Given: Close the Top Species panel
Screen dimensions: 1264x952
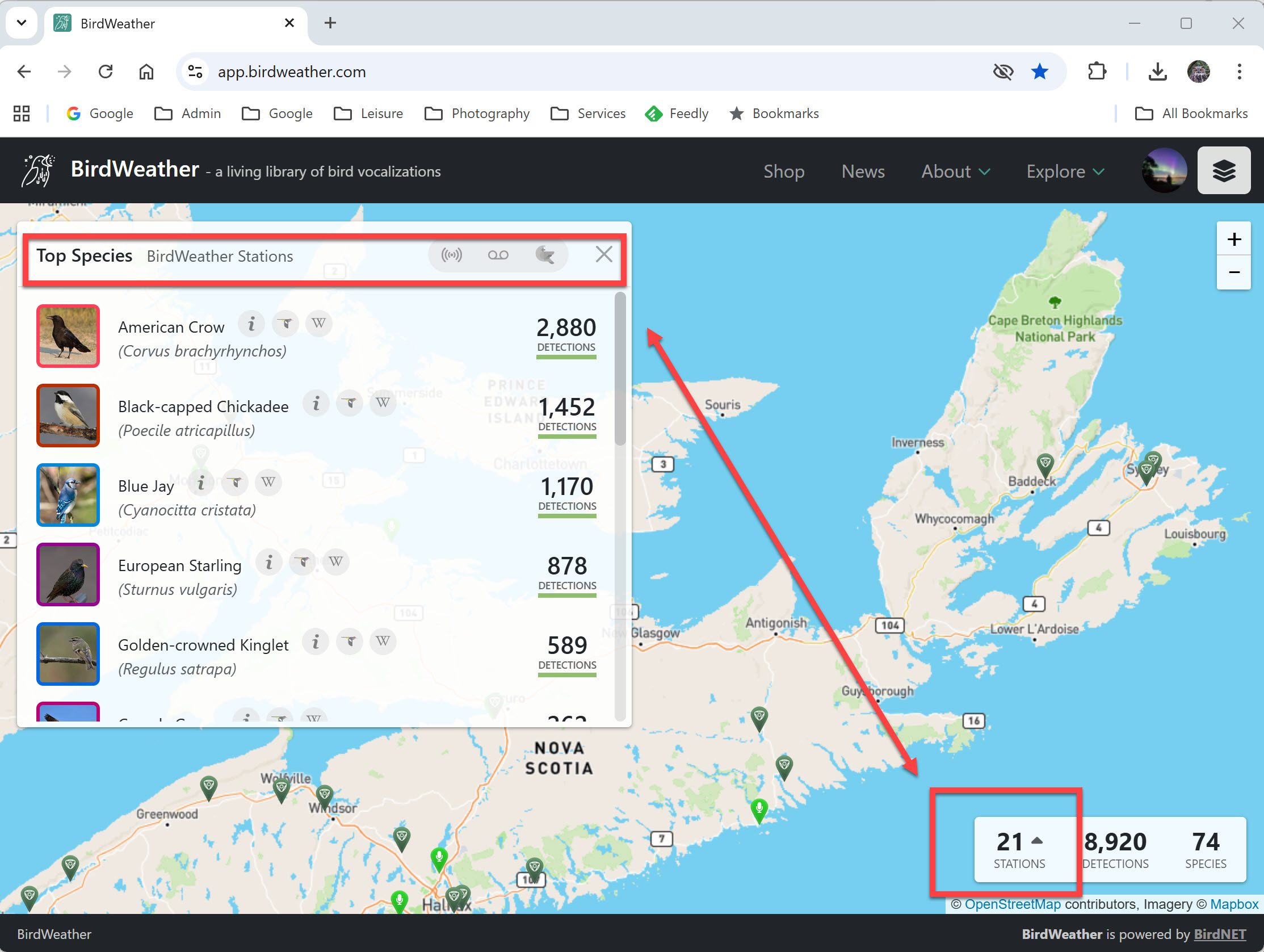Looking at the screenshot, I should [x=603, y=254].
